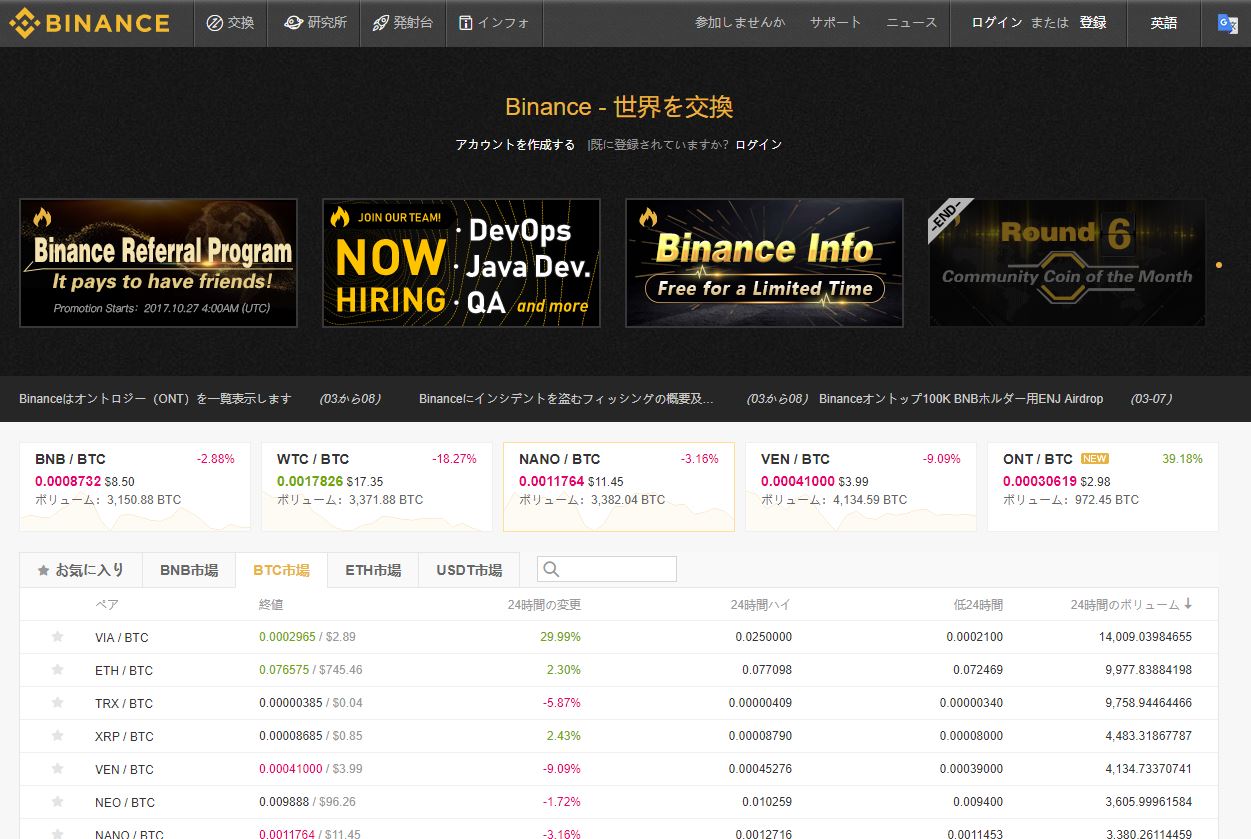Open the ニュース news link

912,22
